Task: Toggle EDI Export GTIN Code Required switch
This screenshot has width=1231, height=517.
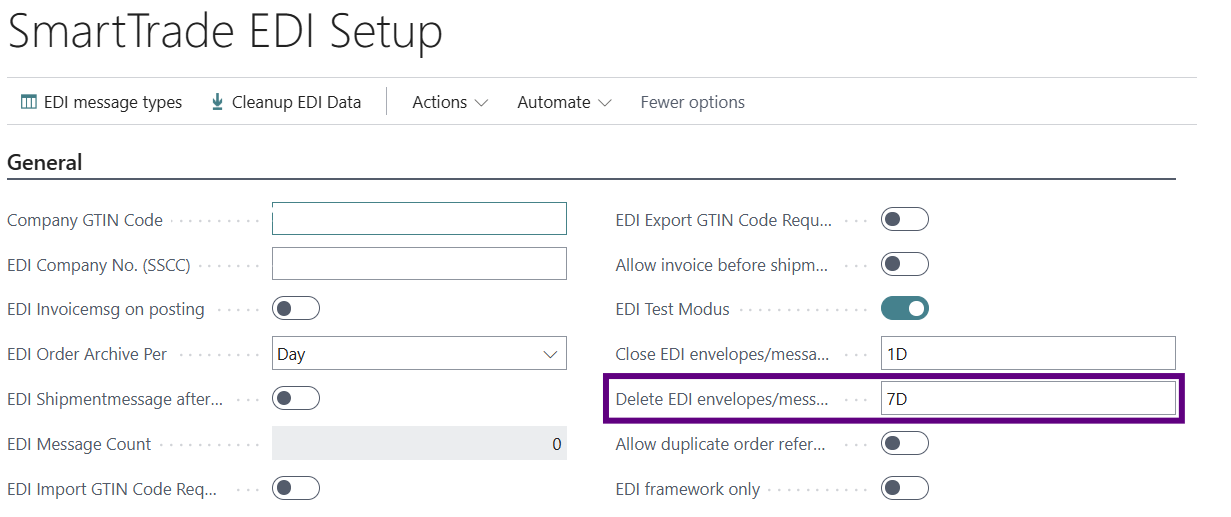Action: (x=904, y=219)
